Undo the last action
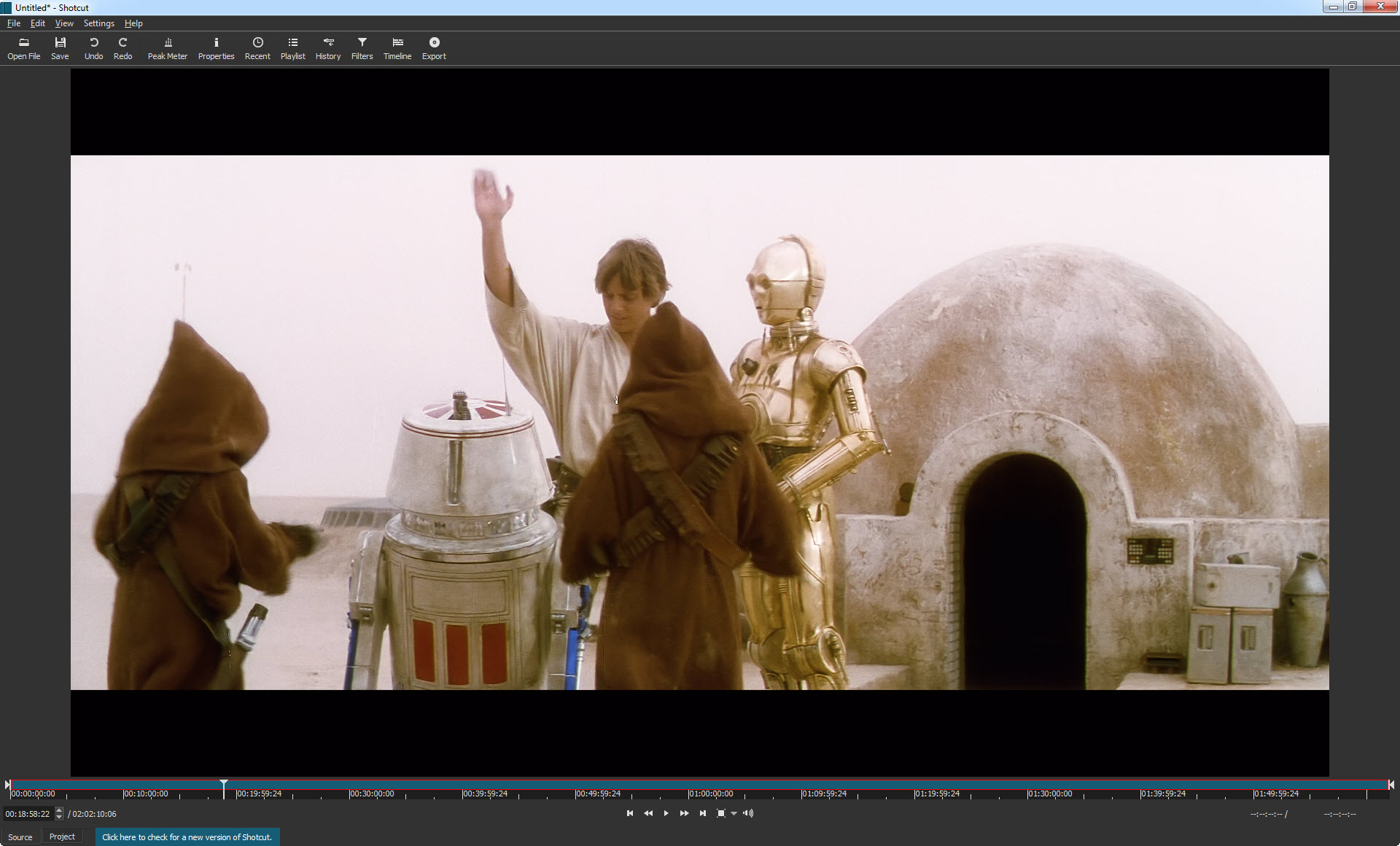 (93, 48)
